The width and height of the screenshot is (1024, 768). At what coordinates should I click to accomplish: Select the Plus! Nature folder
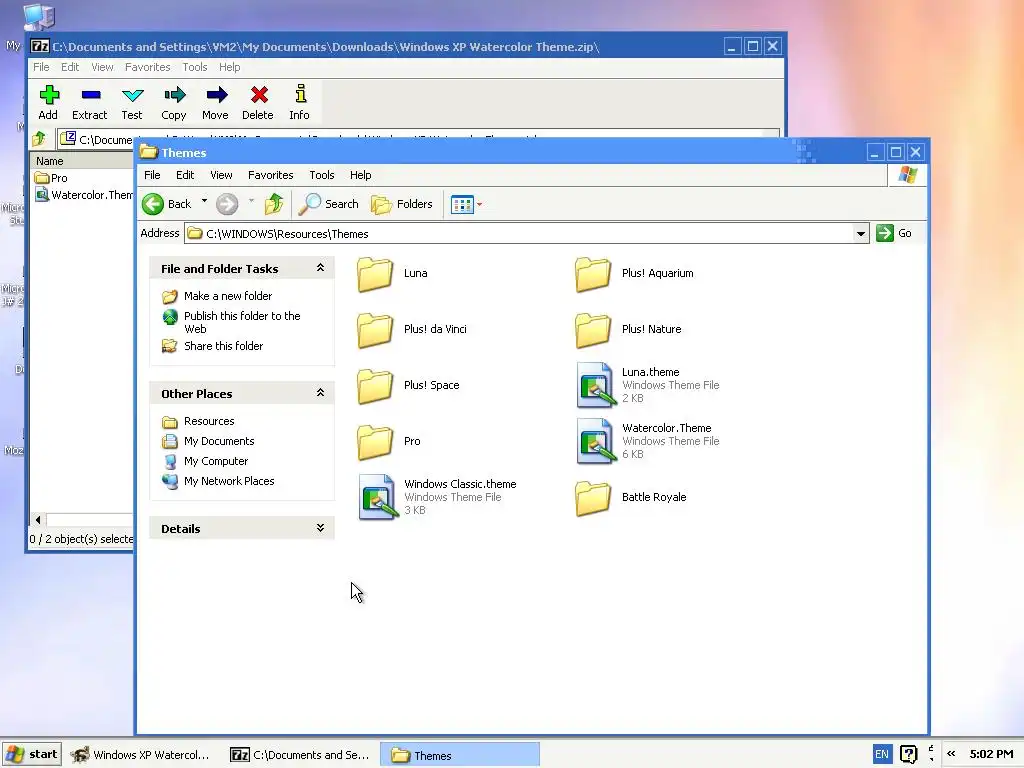click(x=628, y=329)
